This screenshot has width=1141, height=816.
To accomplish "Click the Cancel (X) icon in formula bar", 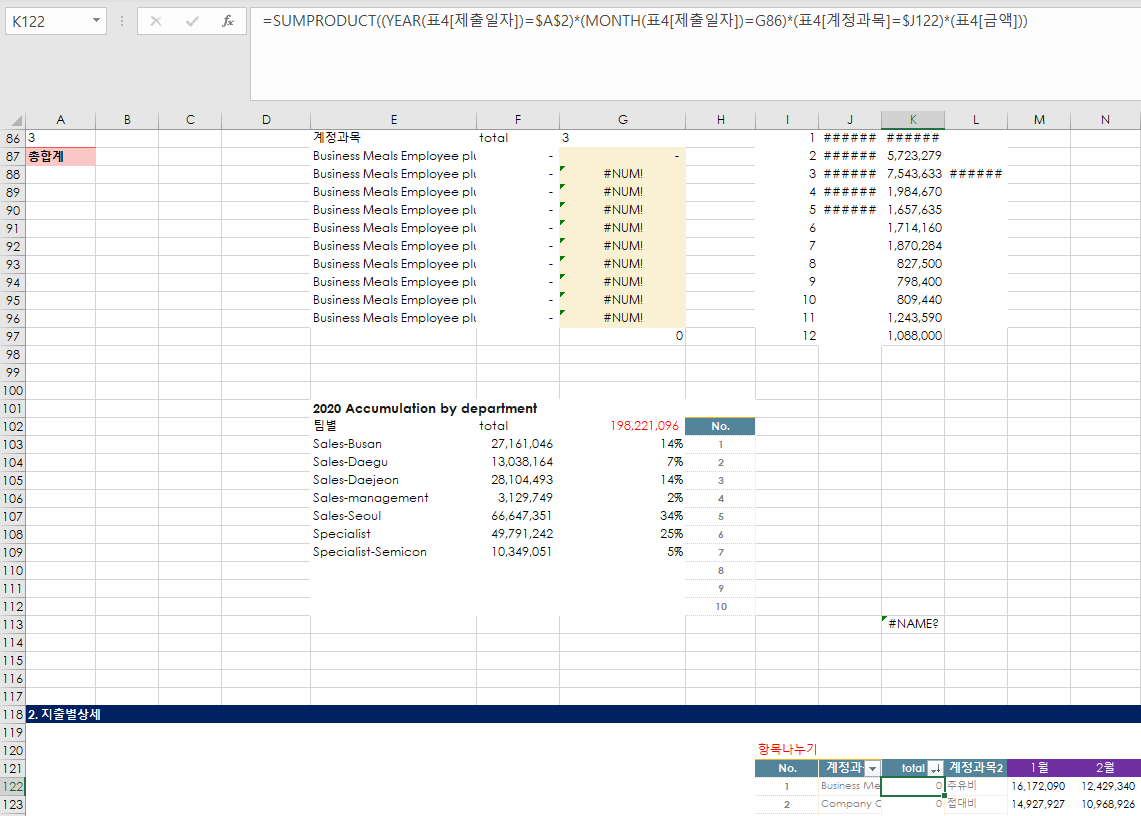I will [156, 21].
